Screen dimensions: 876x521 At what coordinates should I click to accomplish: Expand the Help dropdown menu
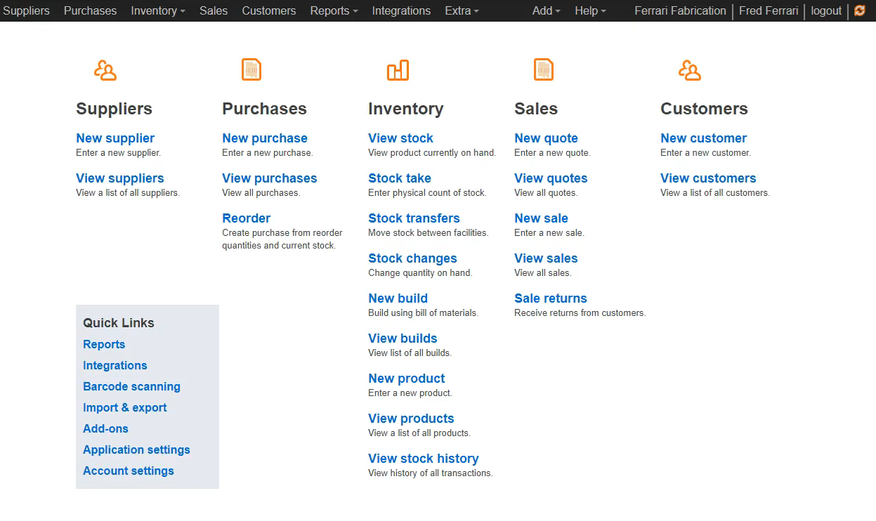(x=591, y=11)
